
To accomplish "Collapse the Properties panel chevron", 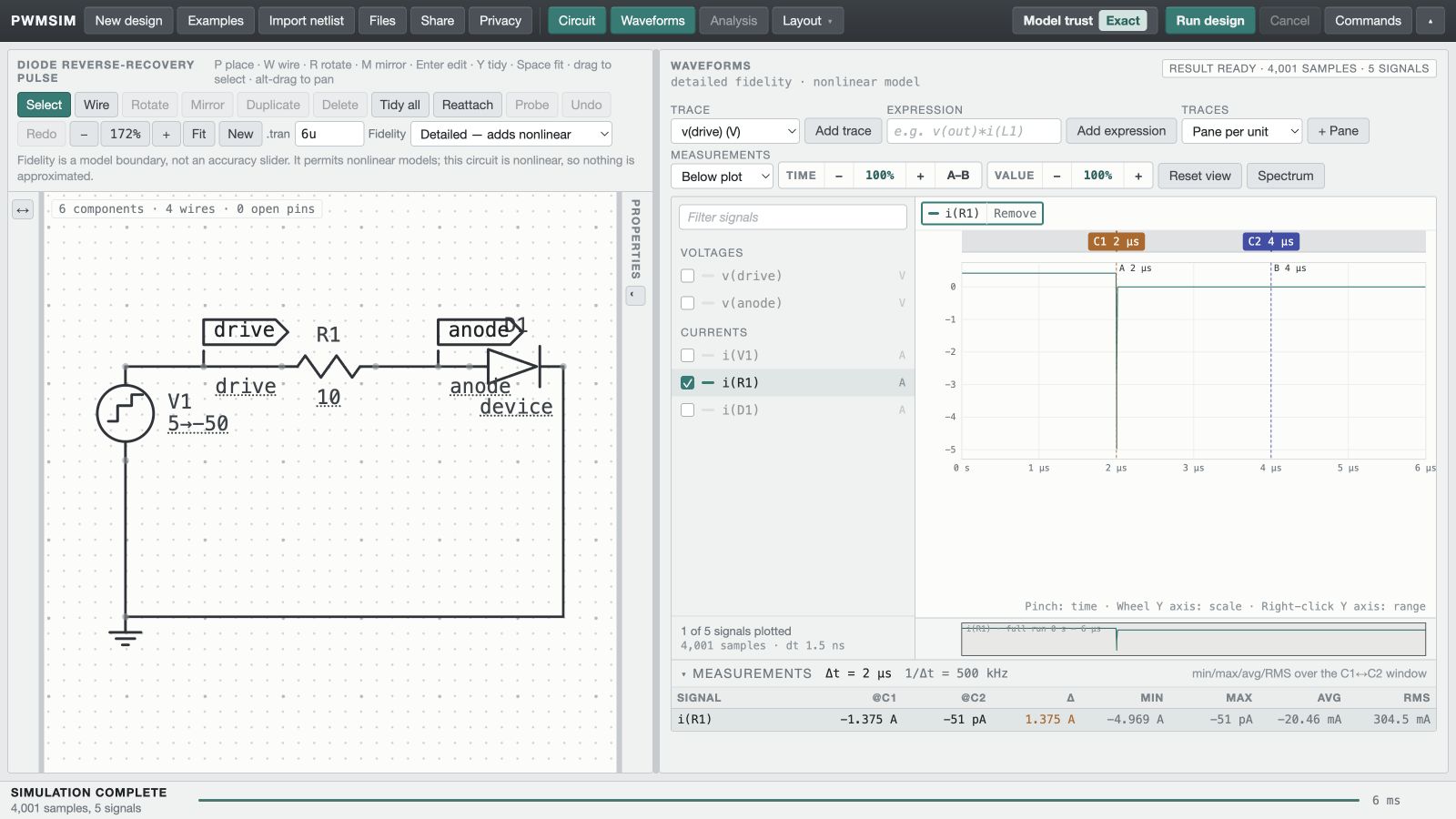I will pyautogui.click(x=635, y=295).
